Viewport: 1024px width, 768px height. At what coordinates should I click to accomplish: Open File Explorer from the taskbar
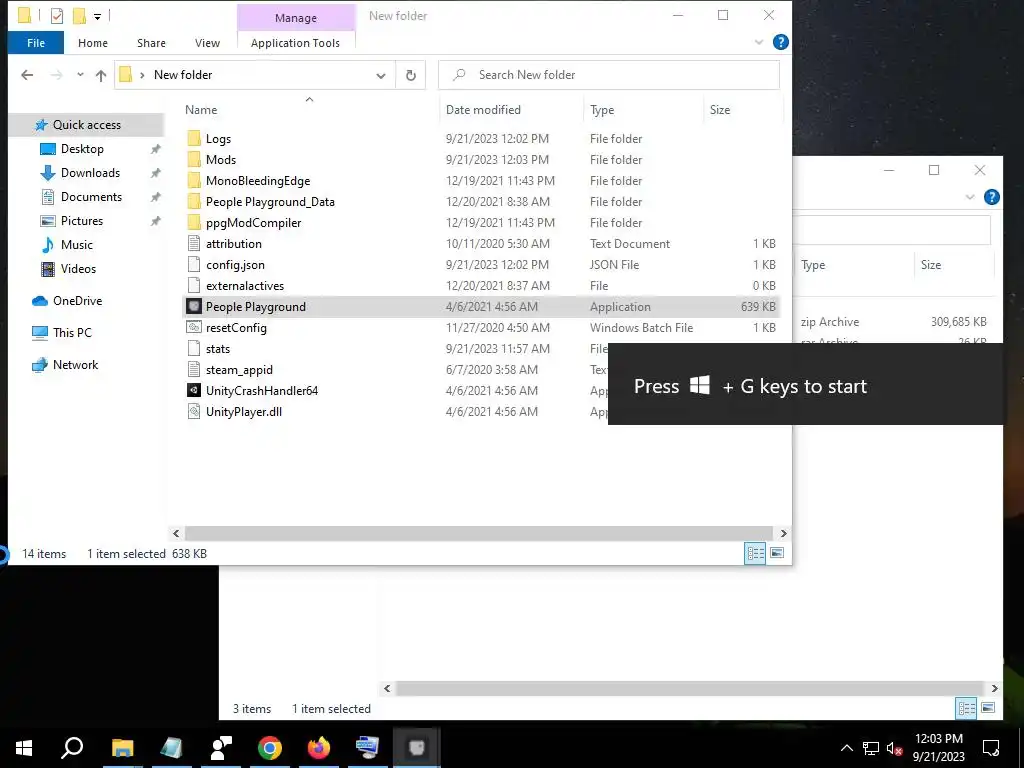122,748
